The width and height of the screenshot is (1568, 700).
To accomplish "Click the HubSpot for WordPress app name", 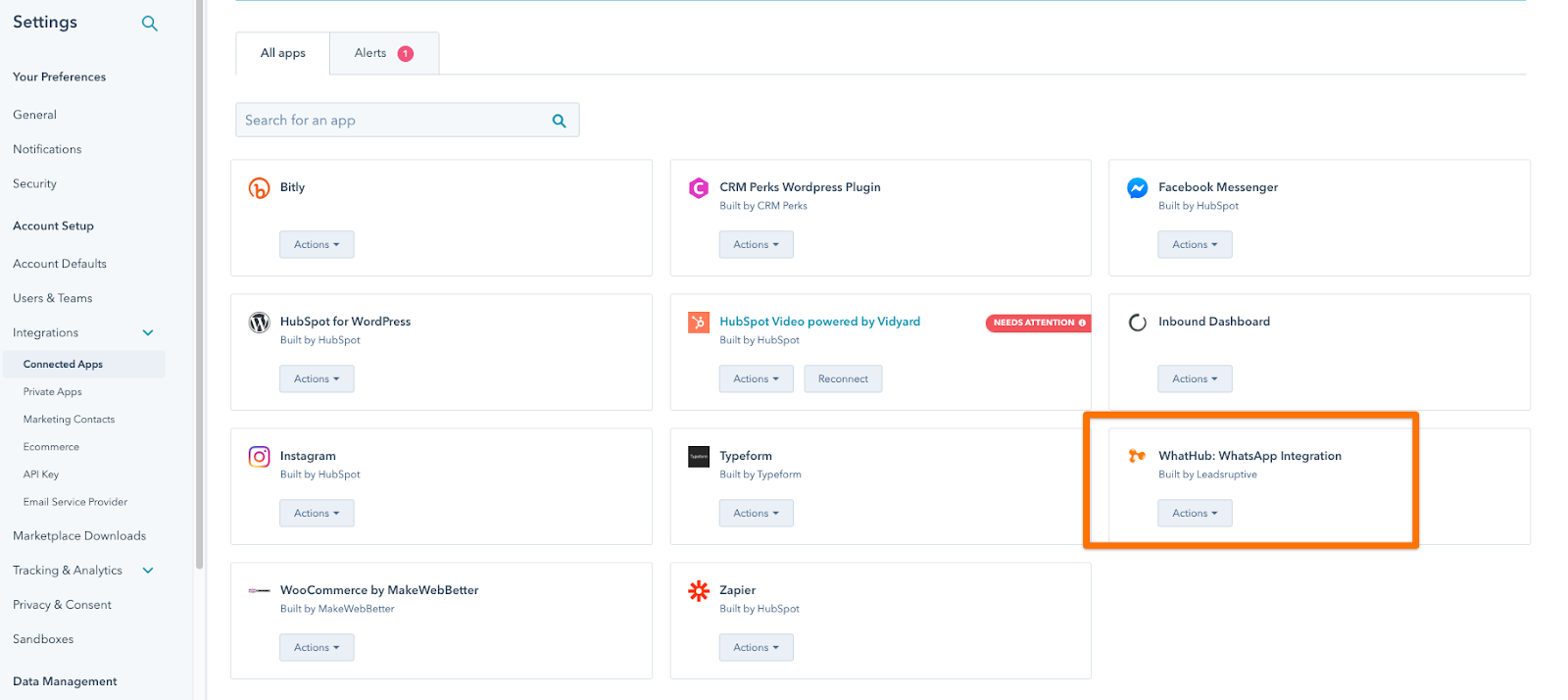I will click(346, 322).
